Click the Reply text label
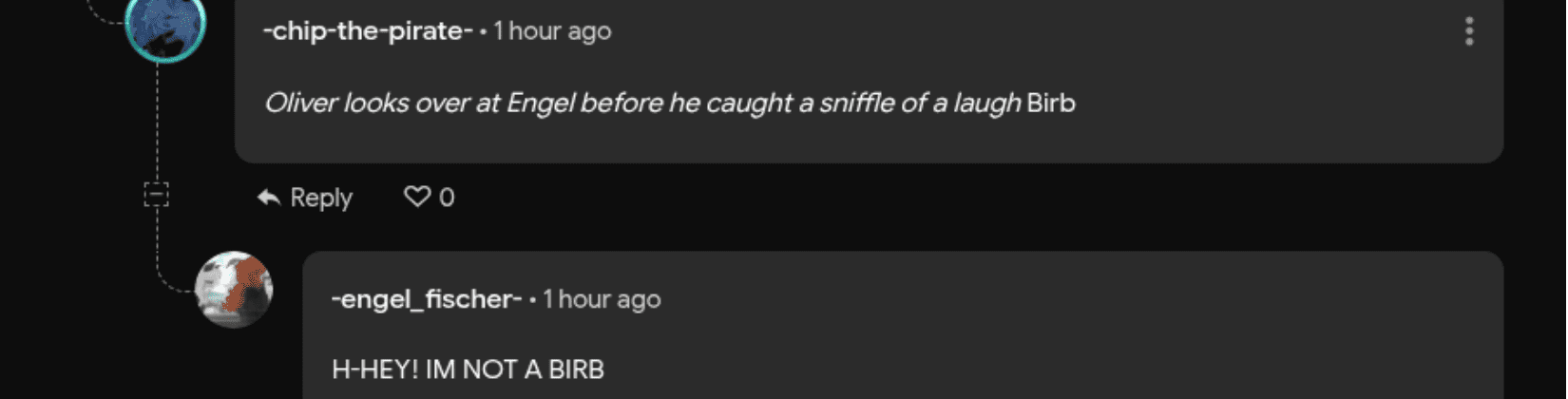 coord(321,198)
